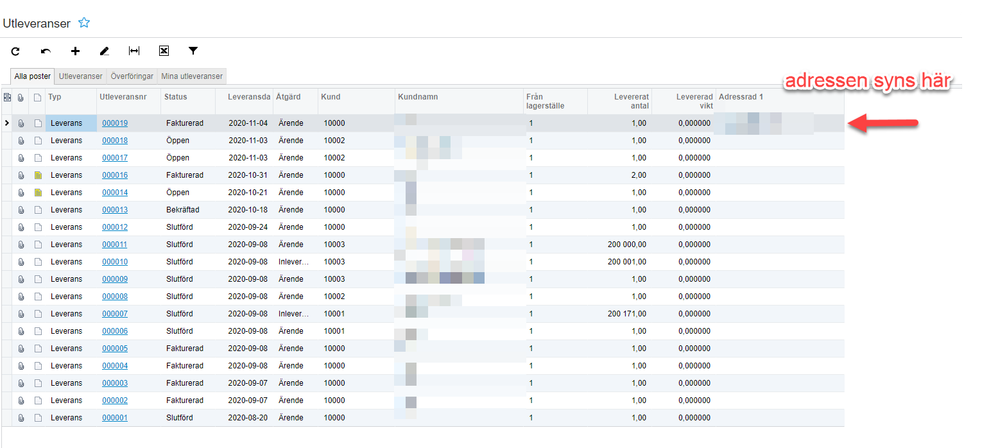Add a new record with plus icon

coord(75,51)
